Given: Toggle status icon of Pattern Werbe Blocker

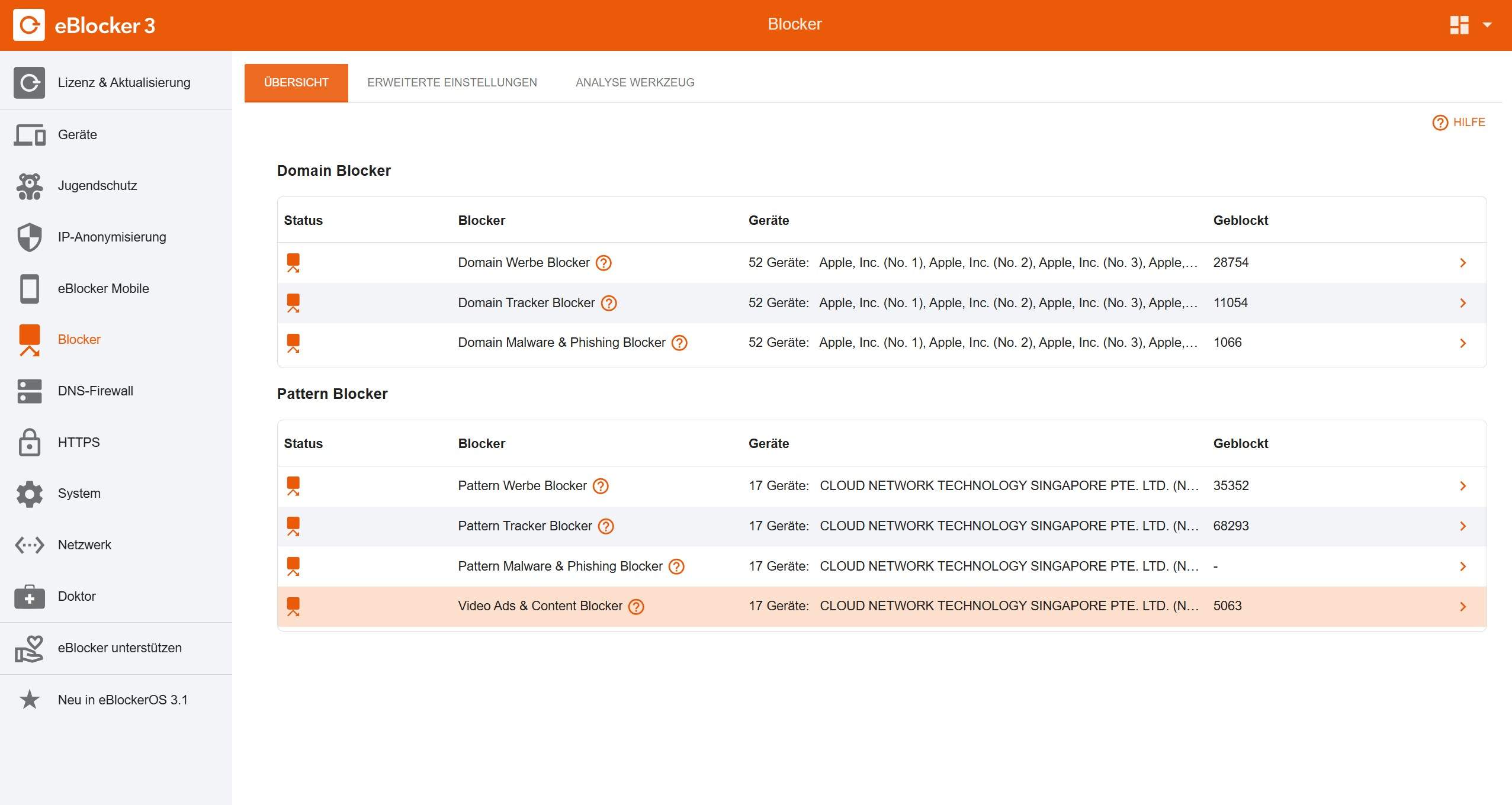Looking at the screenshot, I should (293, 486).
